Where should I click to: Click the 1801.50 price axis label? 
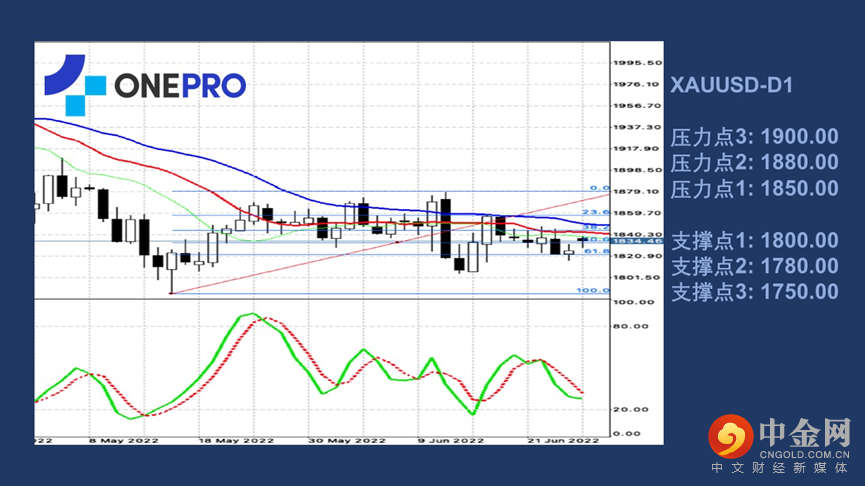(x=637, y=277)
